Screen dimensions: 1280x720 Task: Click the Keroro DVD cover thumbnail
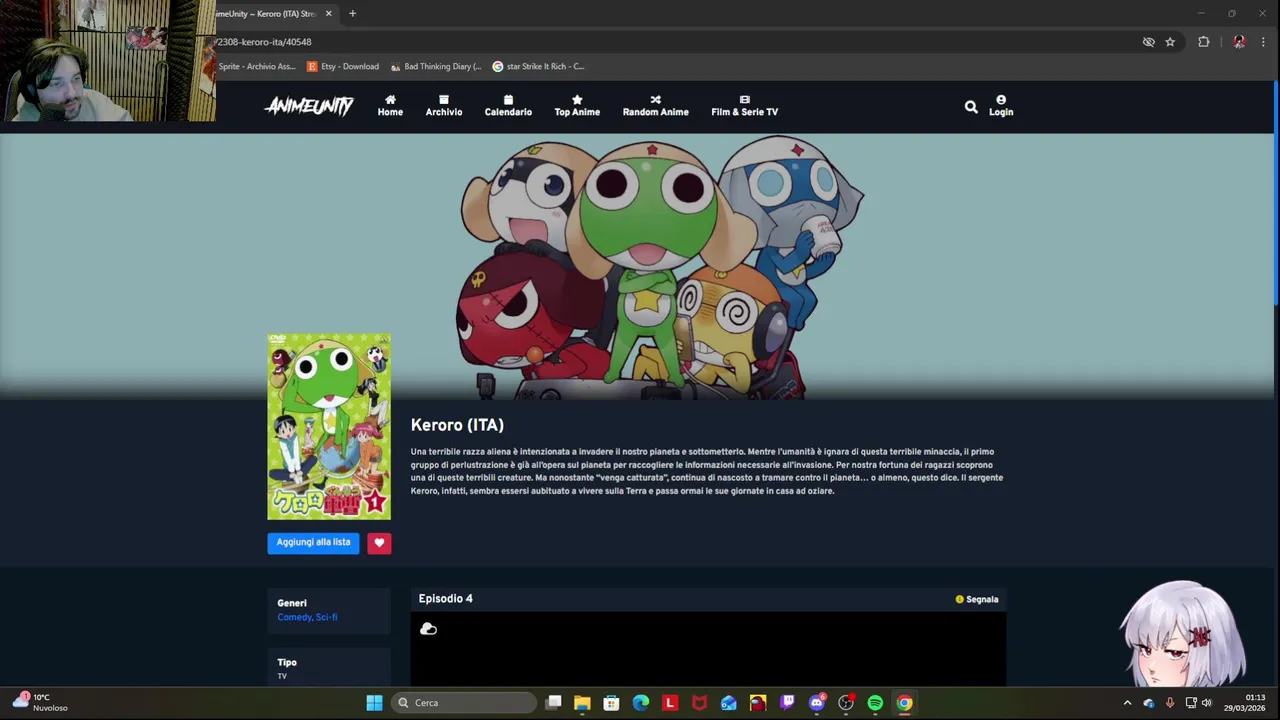point(329,427)
